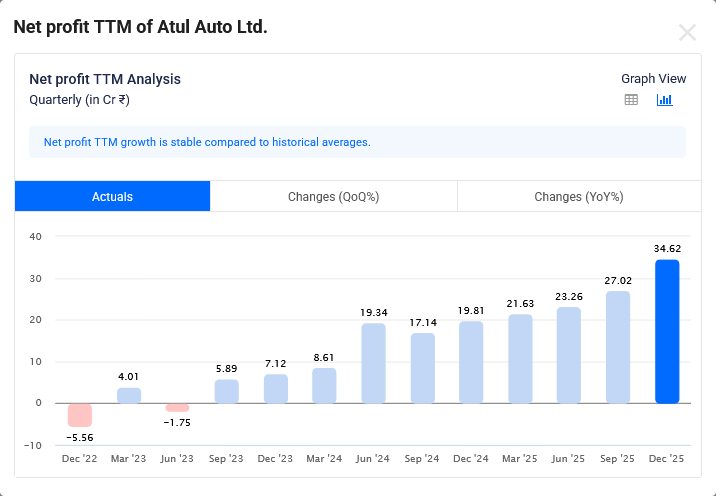Pick the Dec '24 bar showing 19.81
The width and height of the screenshot is (716, 496).
point(471,362)
